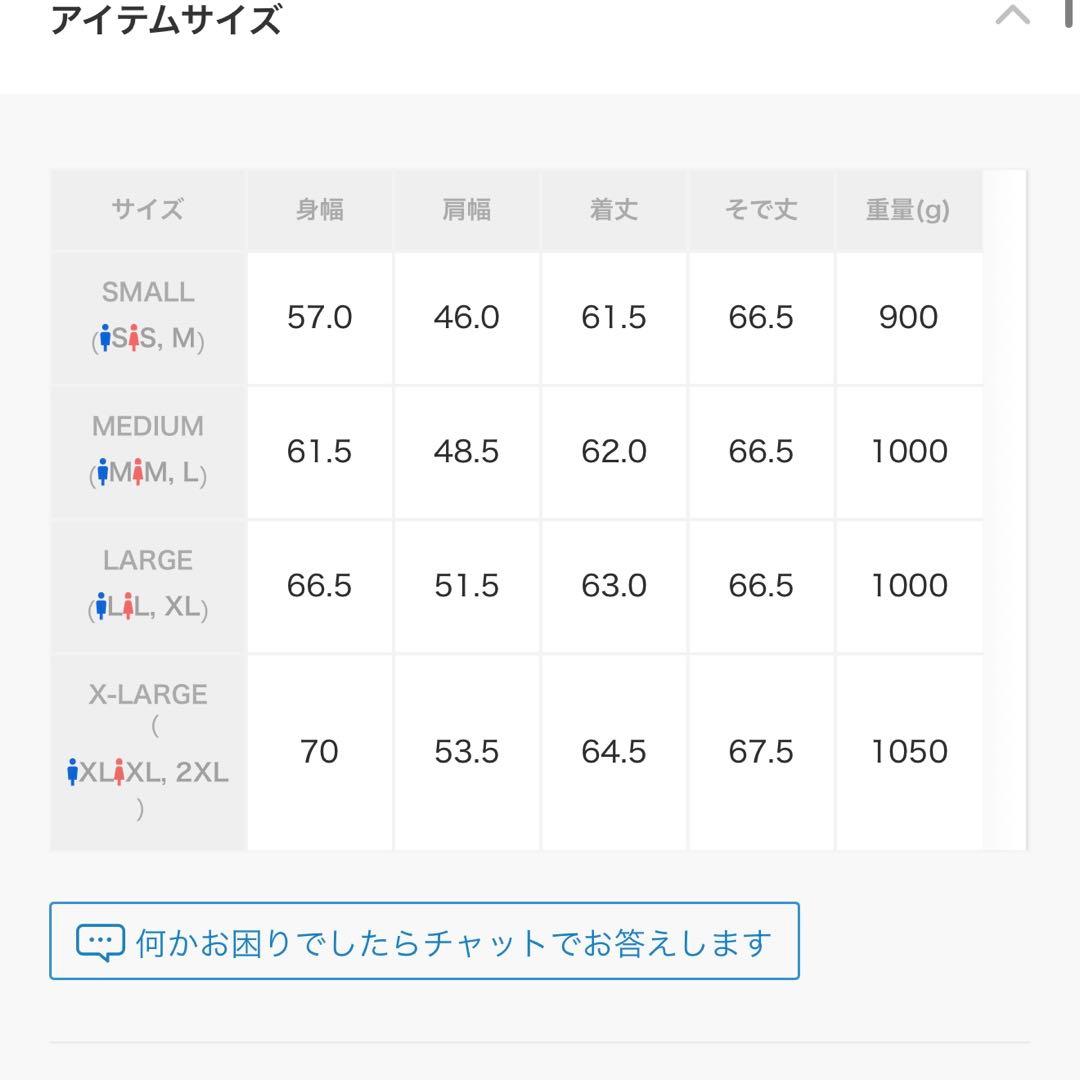Select the 着丈 column header

(x=614, y=210)
